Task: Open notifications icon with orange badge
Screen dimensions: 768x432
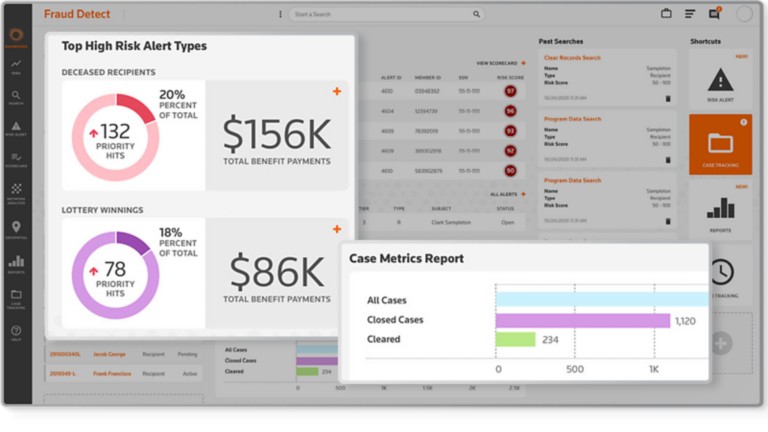Action: coord(715,13)
